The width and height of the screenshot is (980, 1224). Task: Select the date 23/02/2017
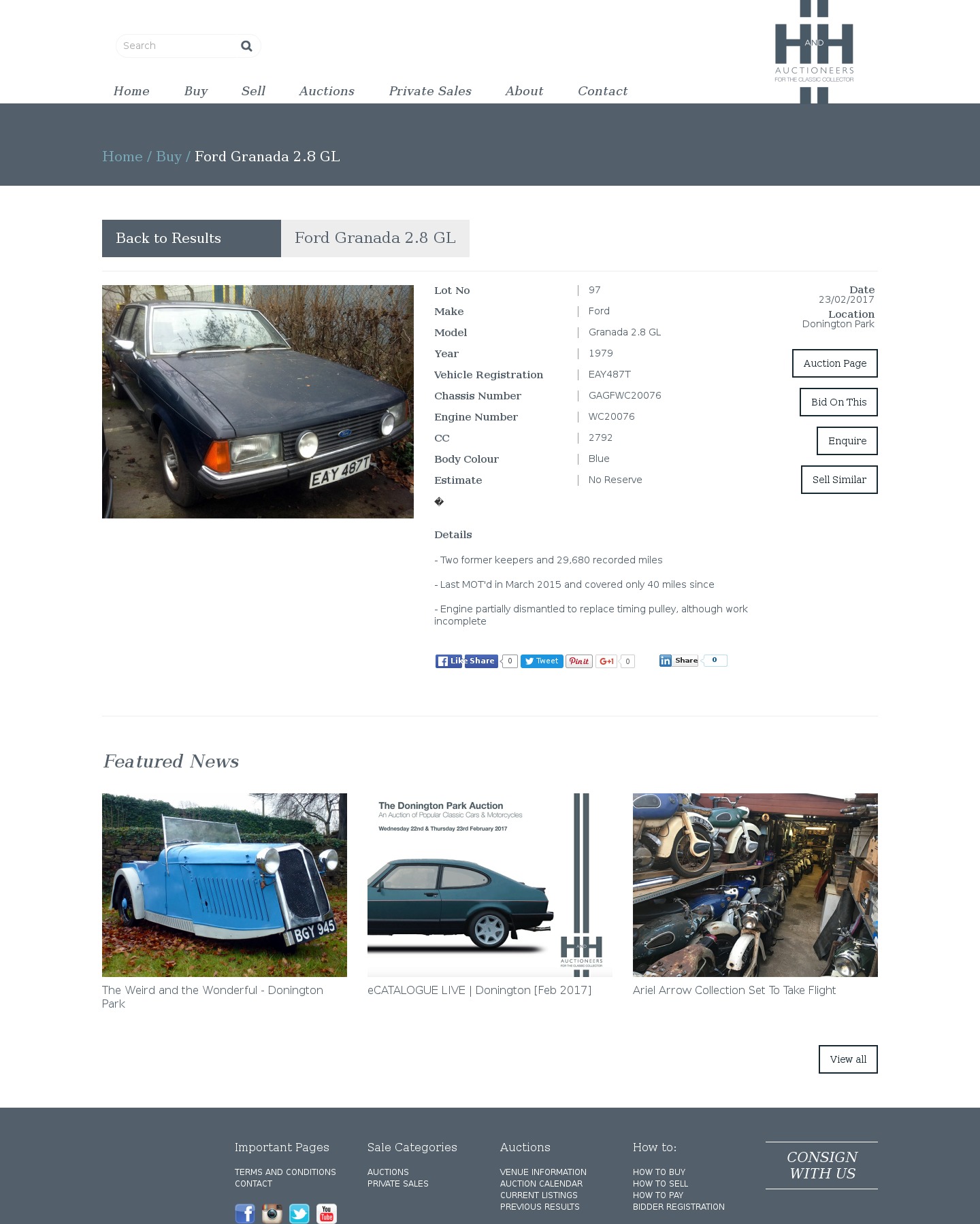click(847, 299)
